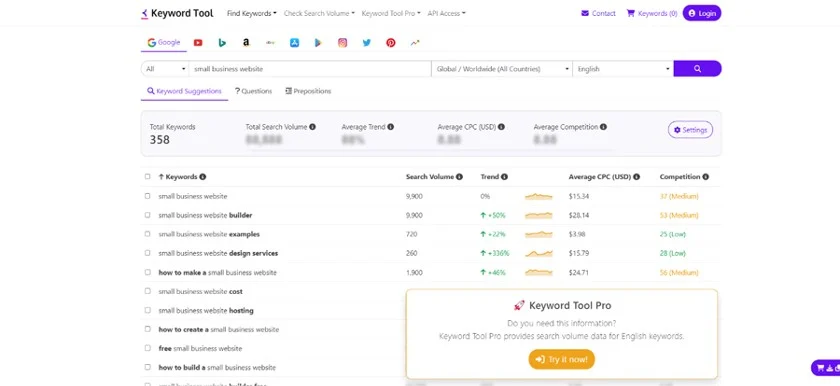Check the 'how to make a' row checkbox
This screenshot has height=386, width=840.
click(x=148, y=272)
